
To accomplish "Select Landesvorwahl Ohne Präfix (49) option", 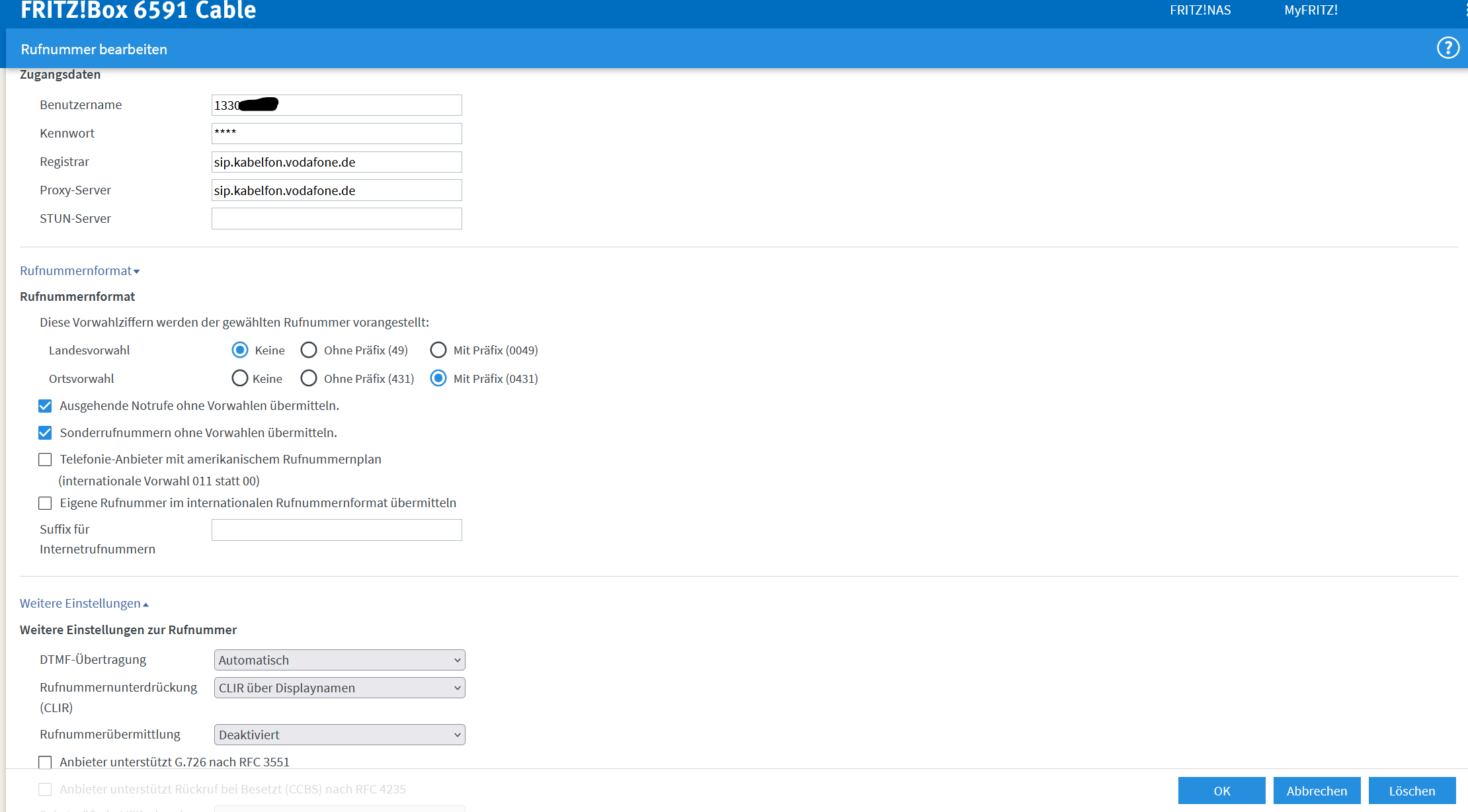I will pos(309,350).
